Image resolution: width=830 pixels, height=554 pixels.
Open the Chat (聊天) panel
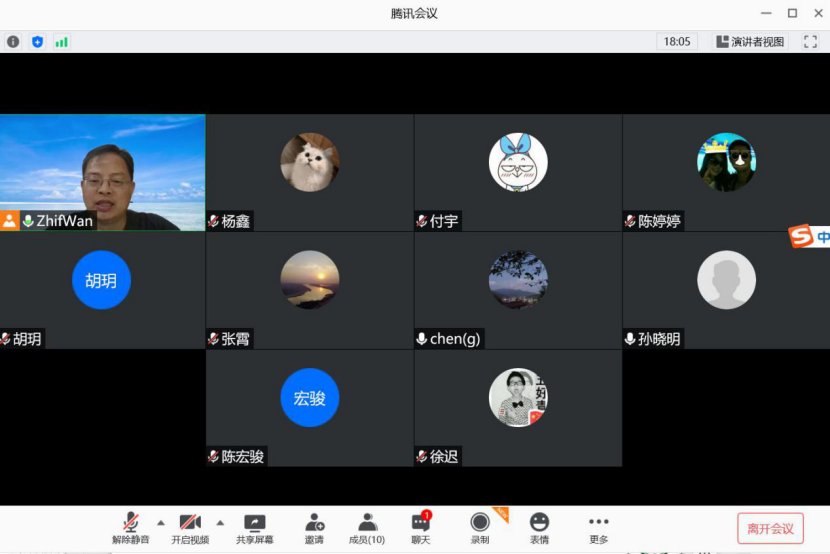coord(421,529)
